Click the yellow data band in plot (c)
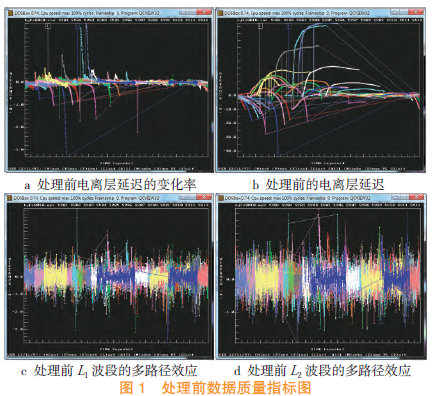This screenshot has width=435, height=396. point(55,277)
